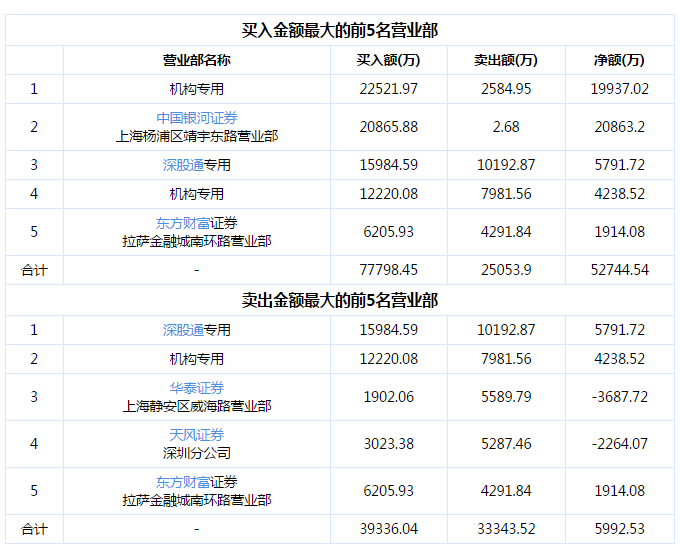The image size is (683, 552).
Task: Select net amount -3687.72
Action: coord(619,397)
